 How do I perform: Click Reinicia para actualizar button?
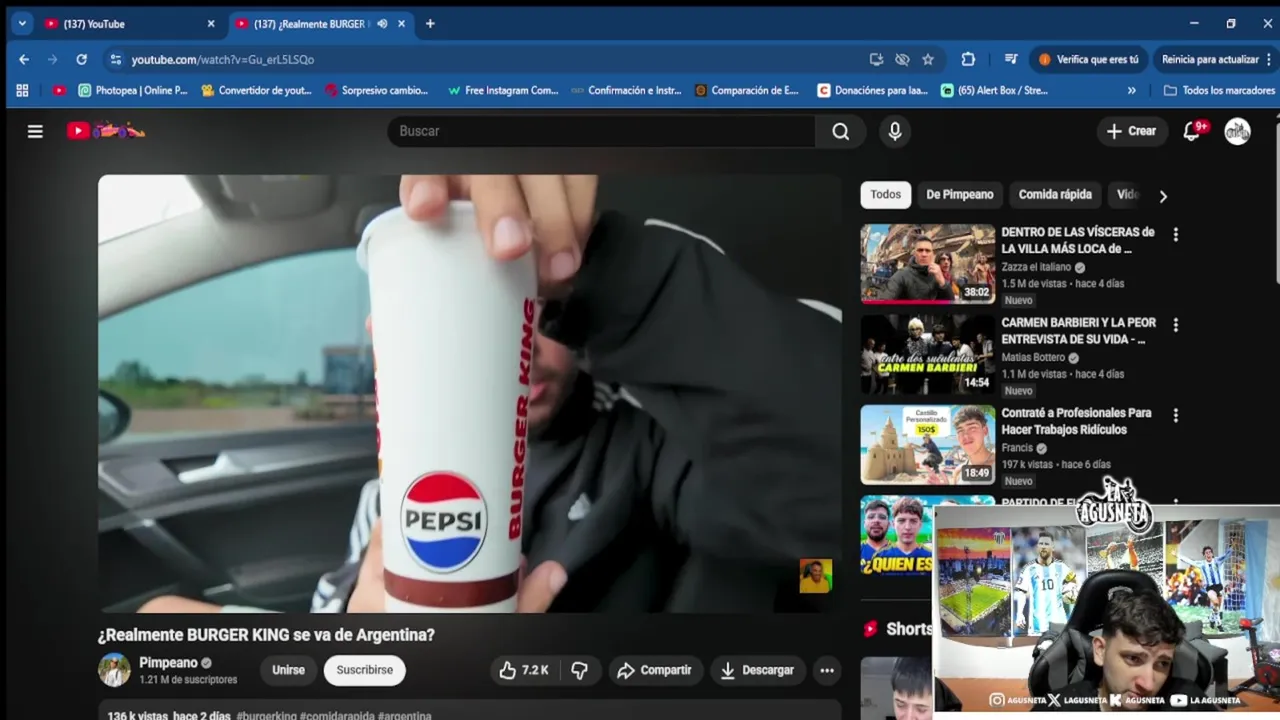point(1215,59)
